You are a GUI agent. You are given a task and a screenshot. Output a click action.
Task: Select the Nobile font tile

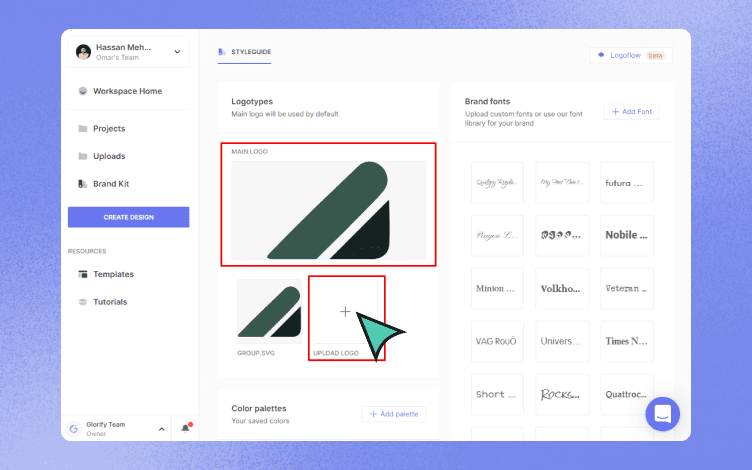pos(627,235)
